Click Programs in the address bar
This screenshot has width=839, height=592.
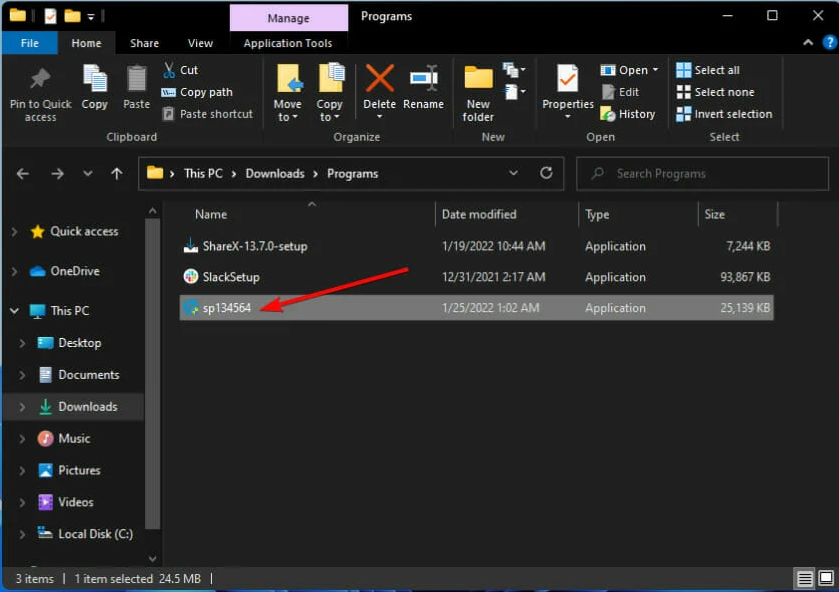(x=353, y=173)
